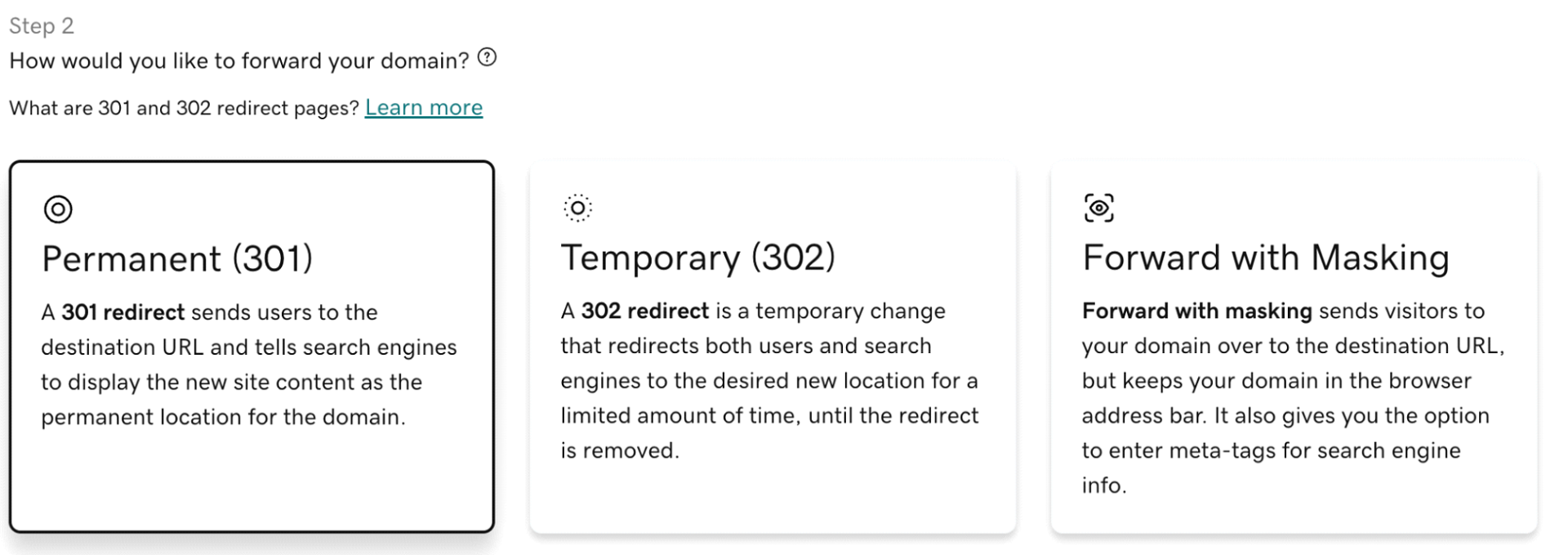This screenshot has width=1568, height=555.
Task: Click the Forward with Masking heading
Action: [1265, 257]
